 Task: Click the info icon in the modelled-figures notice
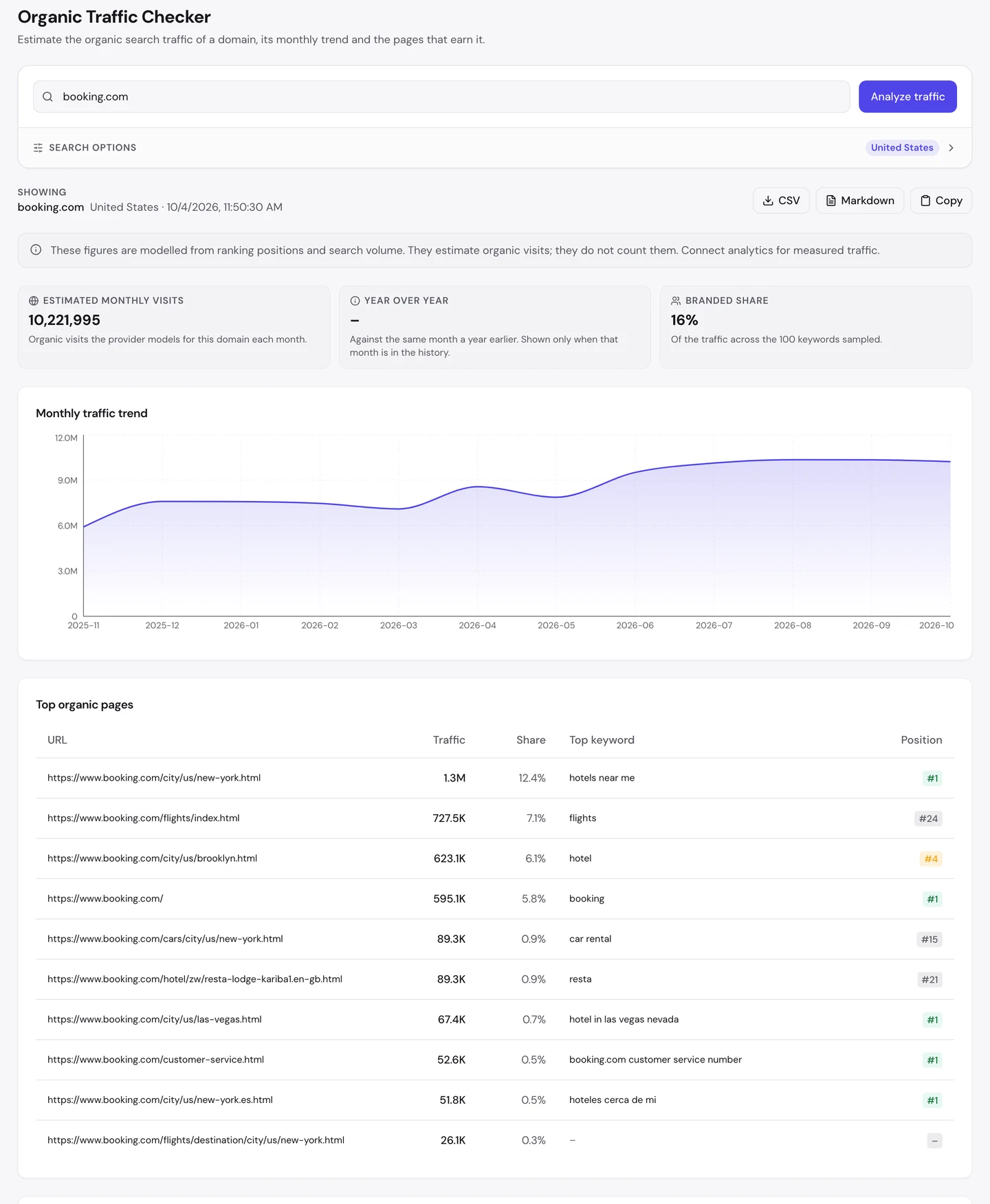click(36, 250)
